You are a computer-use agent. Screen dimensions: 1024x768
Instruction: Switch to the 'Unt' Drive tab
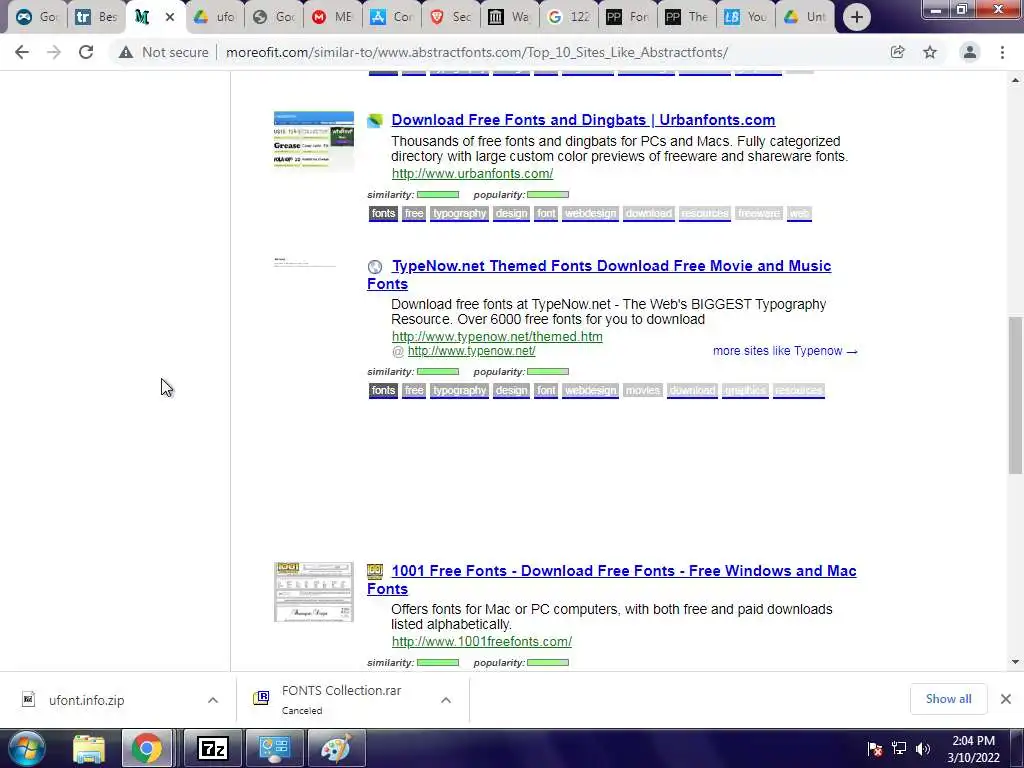(805, 17)
